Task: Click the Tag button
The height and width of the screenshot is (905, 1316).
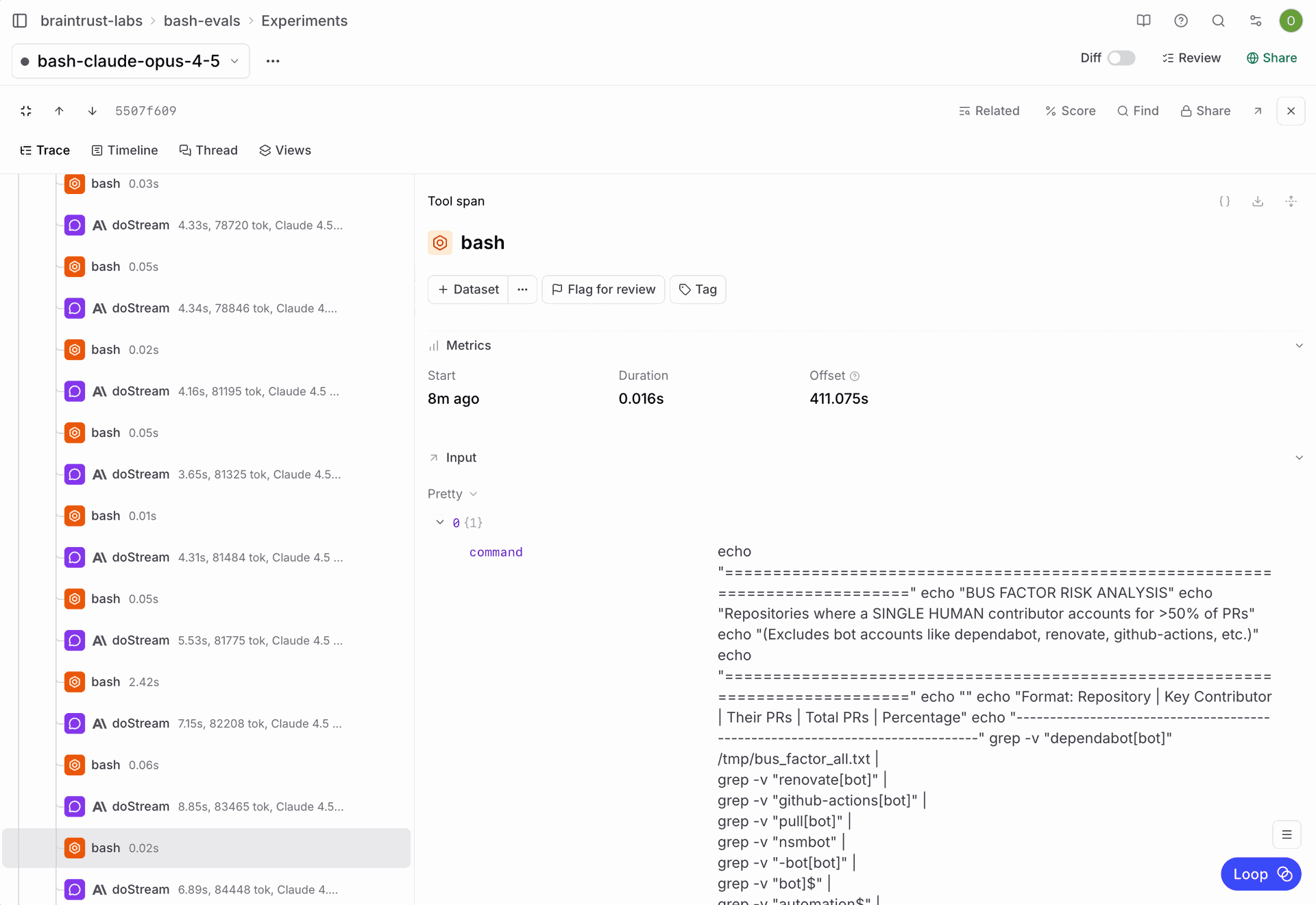Action: [698, 289]
